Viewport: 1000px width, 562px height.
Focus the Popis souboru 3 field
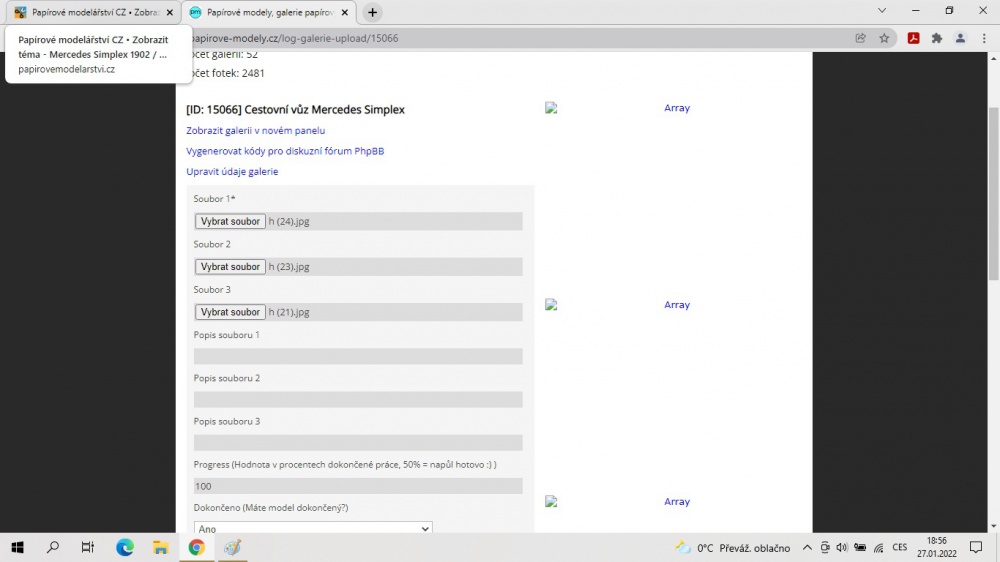point(358,443)
